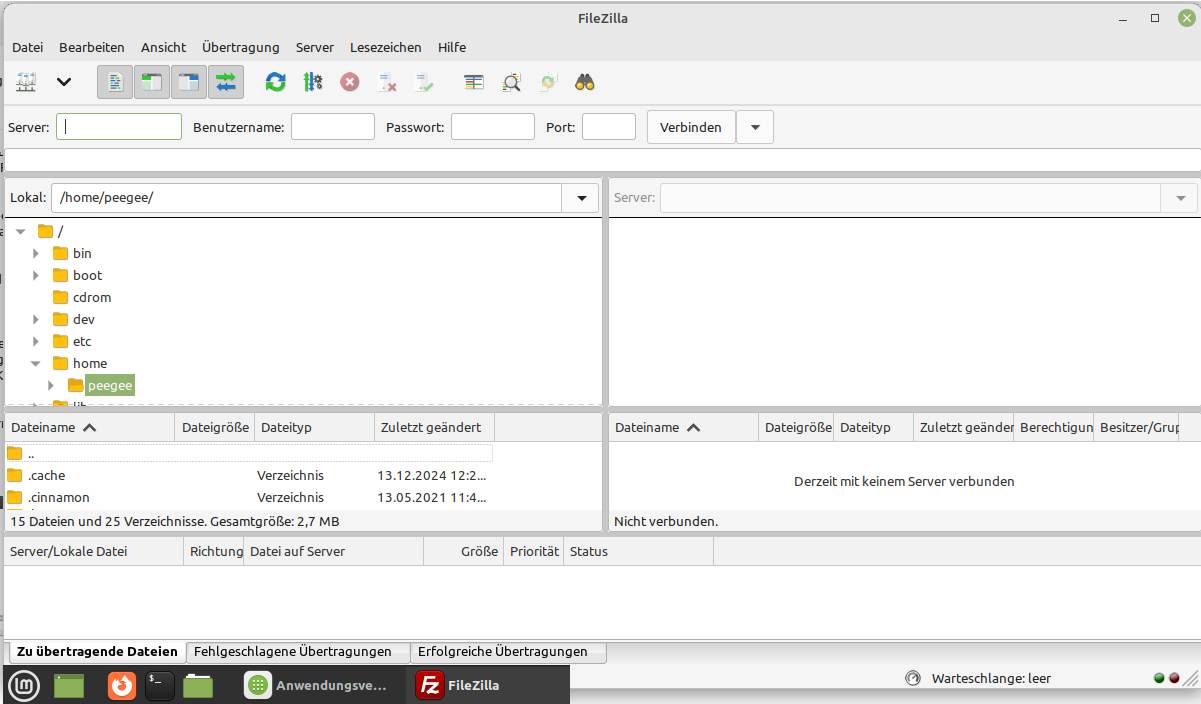Toggle message log display button
This screenshot has height=704, width=1201.
click(x=116, y=82)
